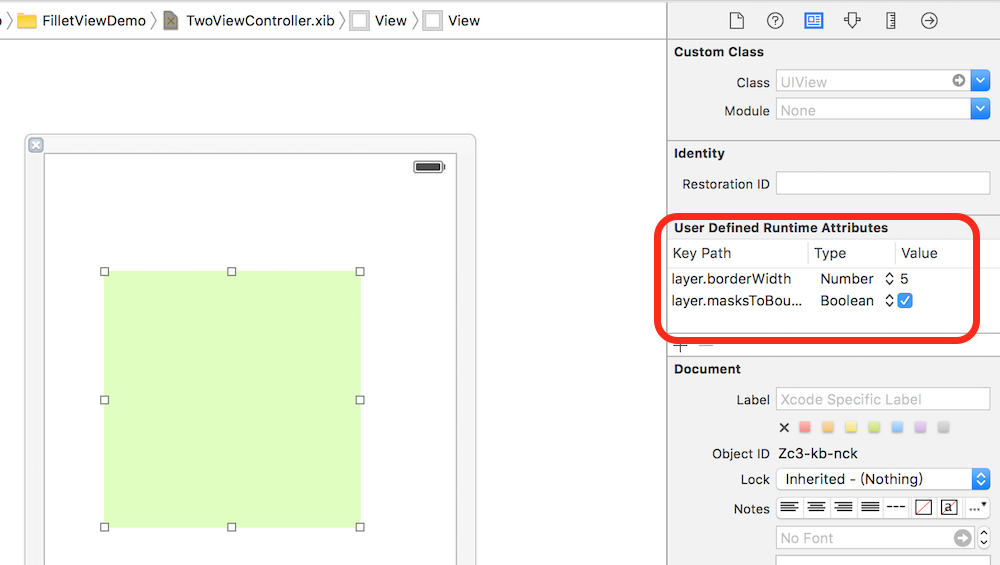Click the battery icon in canvas status bar
The image size is (1000, 565).
(429, 167)
